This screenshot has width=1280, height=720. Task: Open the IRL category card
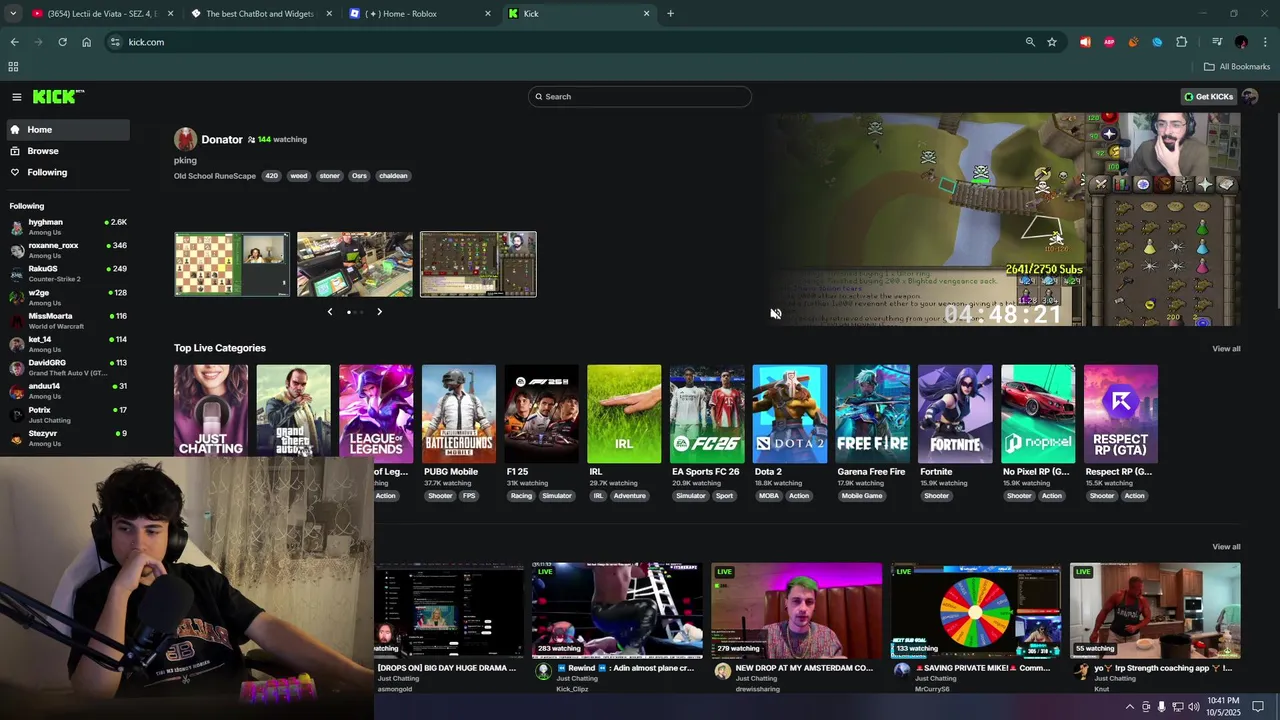pyautogui.click(x=624, y=413)
